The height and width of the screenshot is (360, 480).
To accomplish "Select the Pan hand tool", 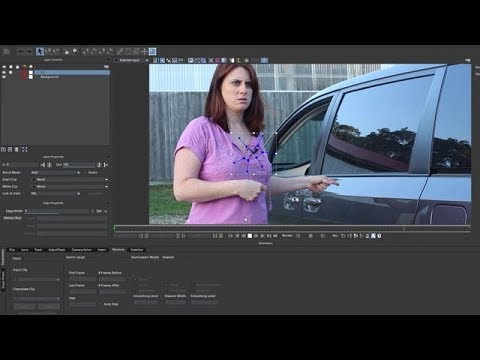I will (67, 52).
